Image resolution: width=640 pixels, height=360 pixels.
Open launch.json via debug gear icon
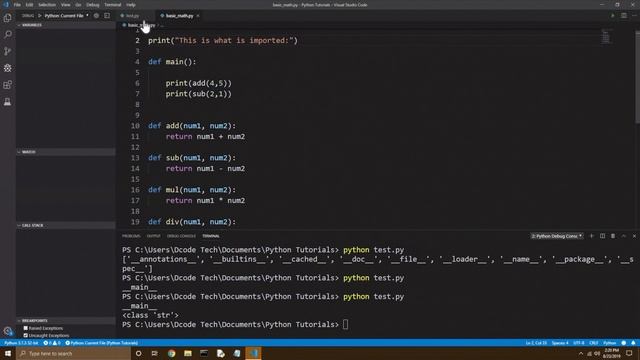pos(96,16)
